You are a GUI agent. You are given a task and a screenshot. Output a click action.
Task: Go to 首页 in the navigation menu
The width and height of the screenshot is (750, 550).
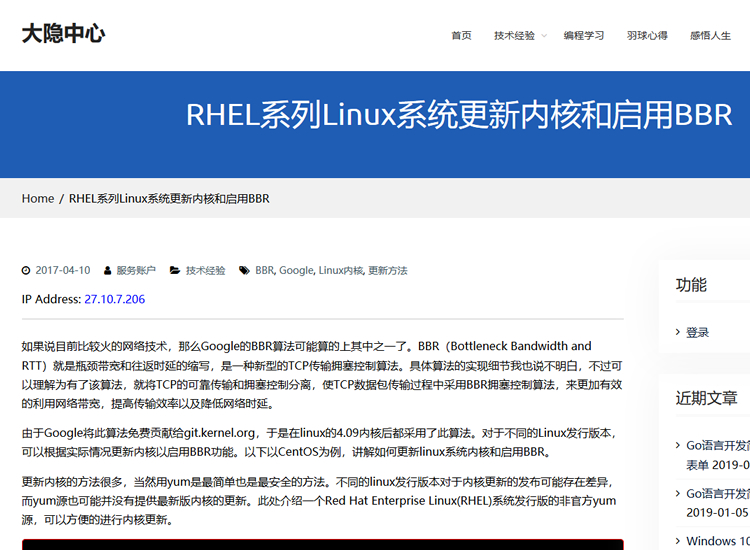[x=461, y=35]
